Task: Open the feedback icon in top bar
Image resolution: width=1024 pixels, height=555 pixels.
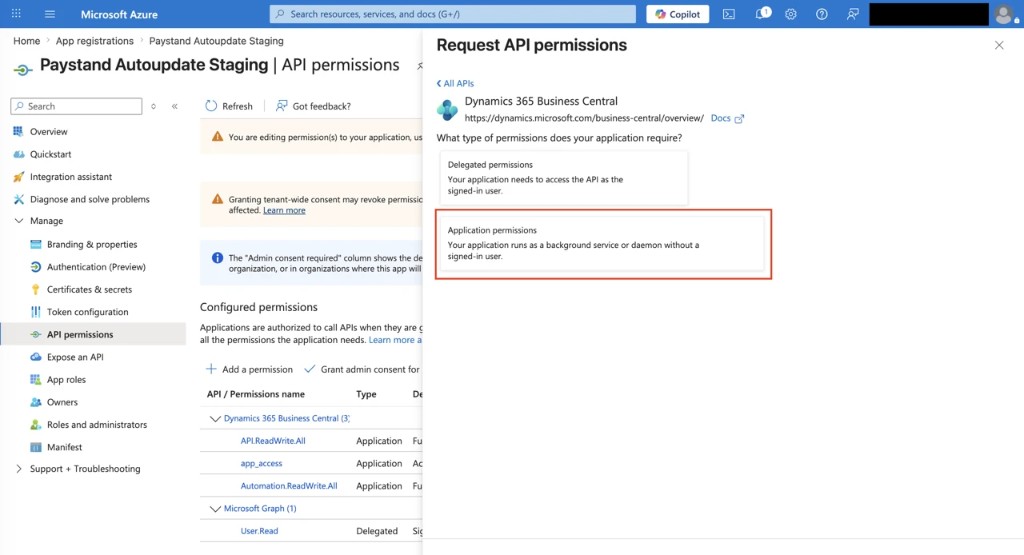Action: (852, 14)
